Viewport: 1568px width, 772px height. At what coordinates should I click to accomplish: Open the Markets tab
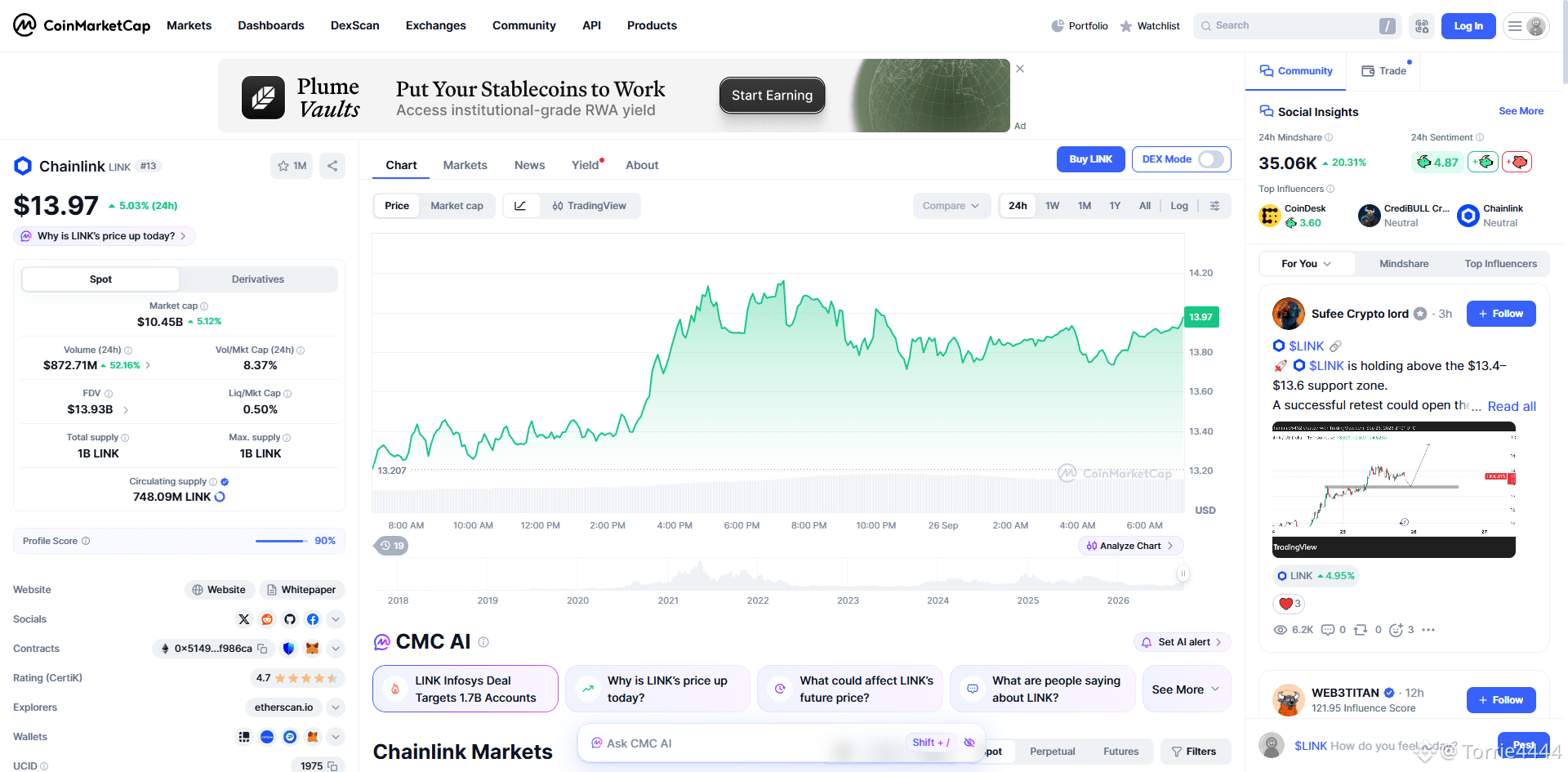tap(465, 165)
